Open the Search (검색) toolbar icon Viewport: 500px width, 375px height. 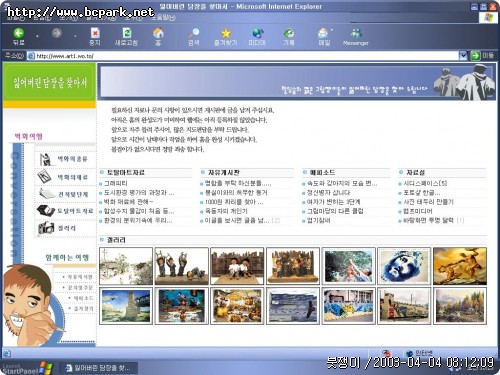point(193,36)
